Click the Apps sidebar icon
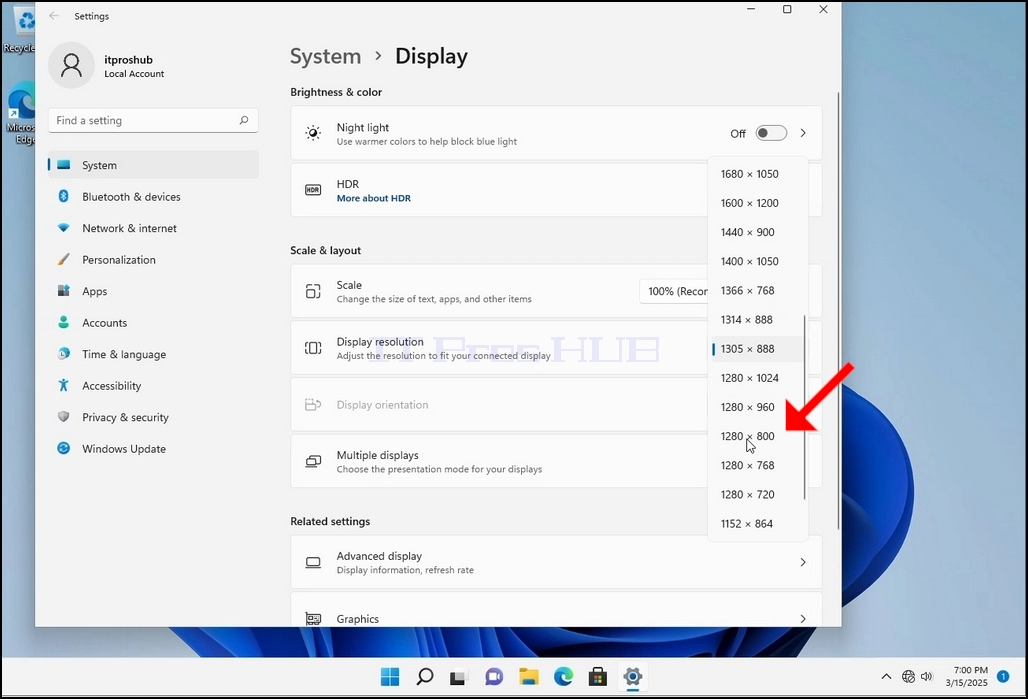 (64, 290)
